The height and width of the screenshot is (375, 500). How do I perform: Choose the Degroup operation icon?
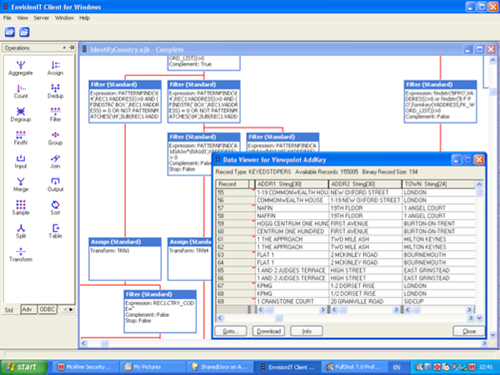tap(21, 115)
